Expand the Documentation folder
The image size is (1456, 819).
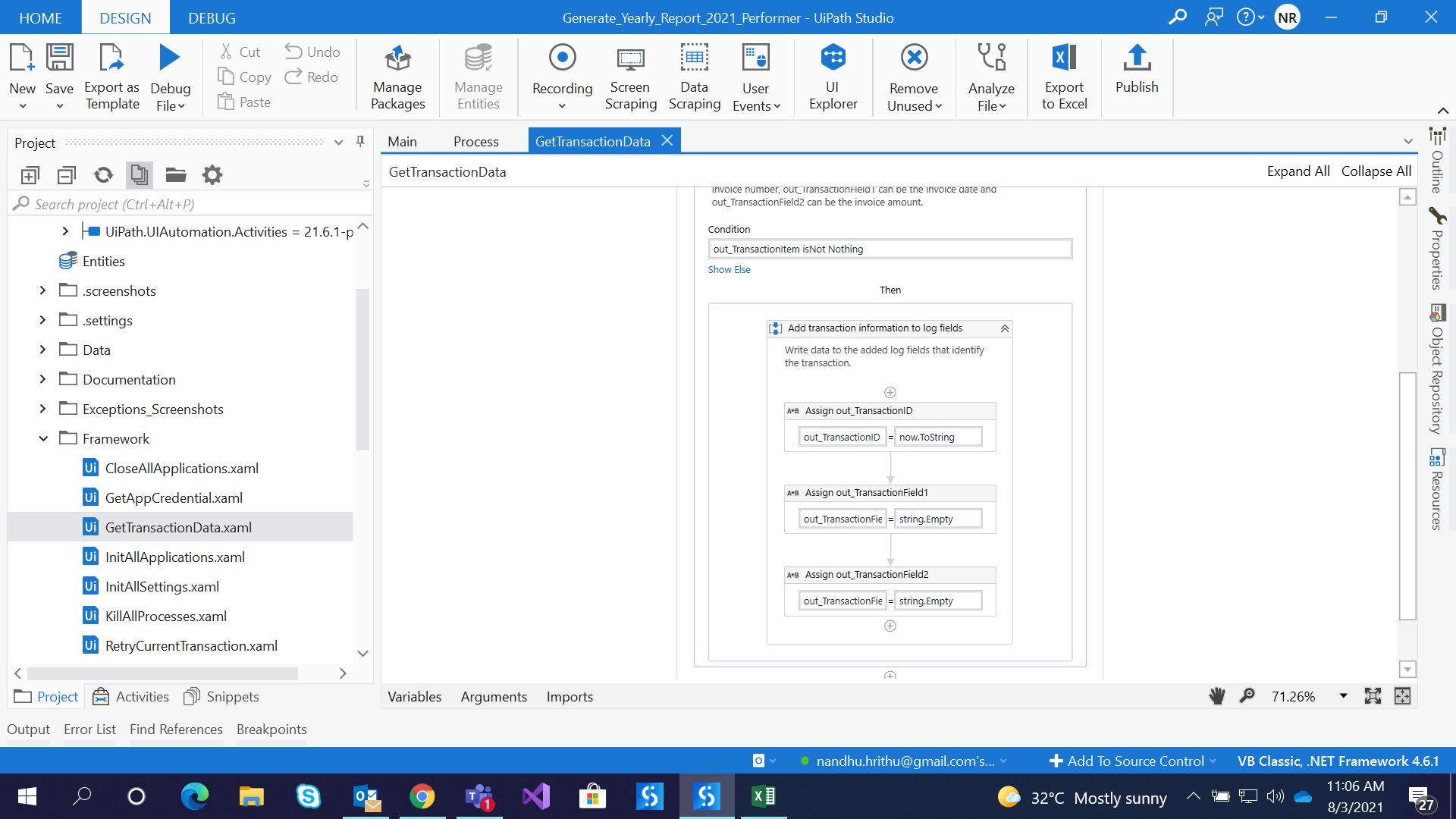[43, 379]
